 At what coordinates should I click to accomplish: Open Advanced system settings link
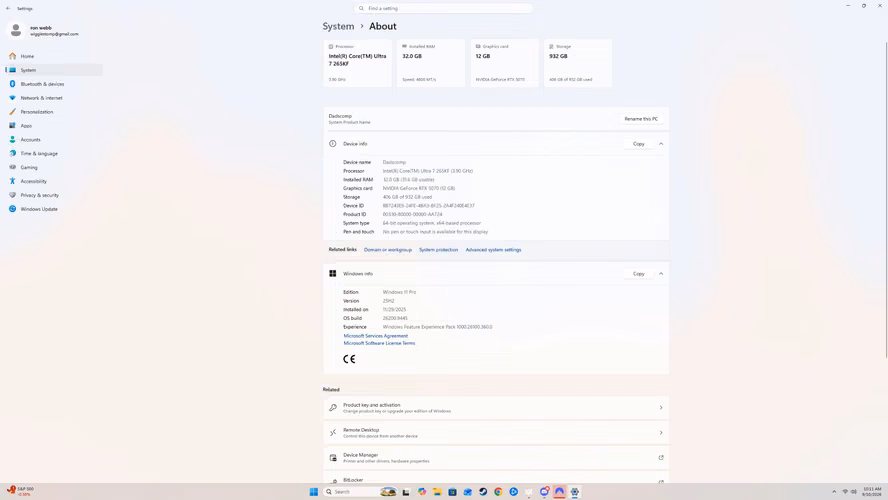coord(493,250)
